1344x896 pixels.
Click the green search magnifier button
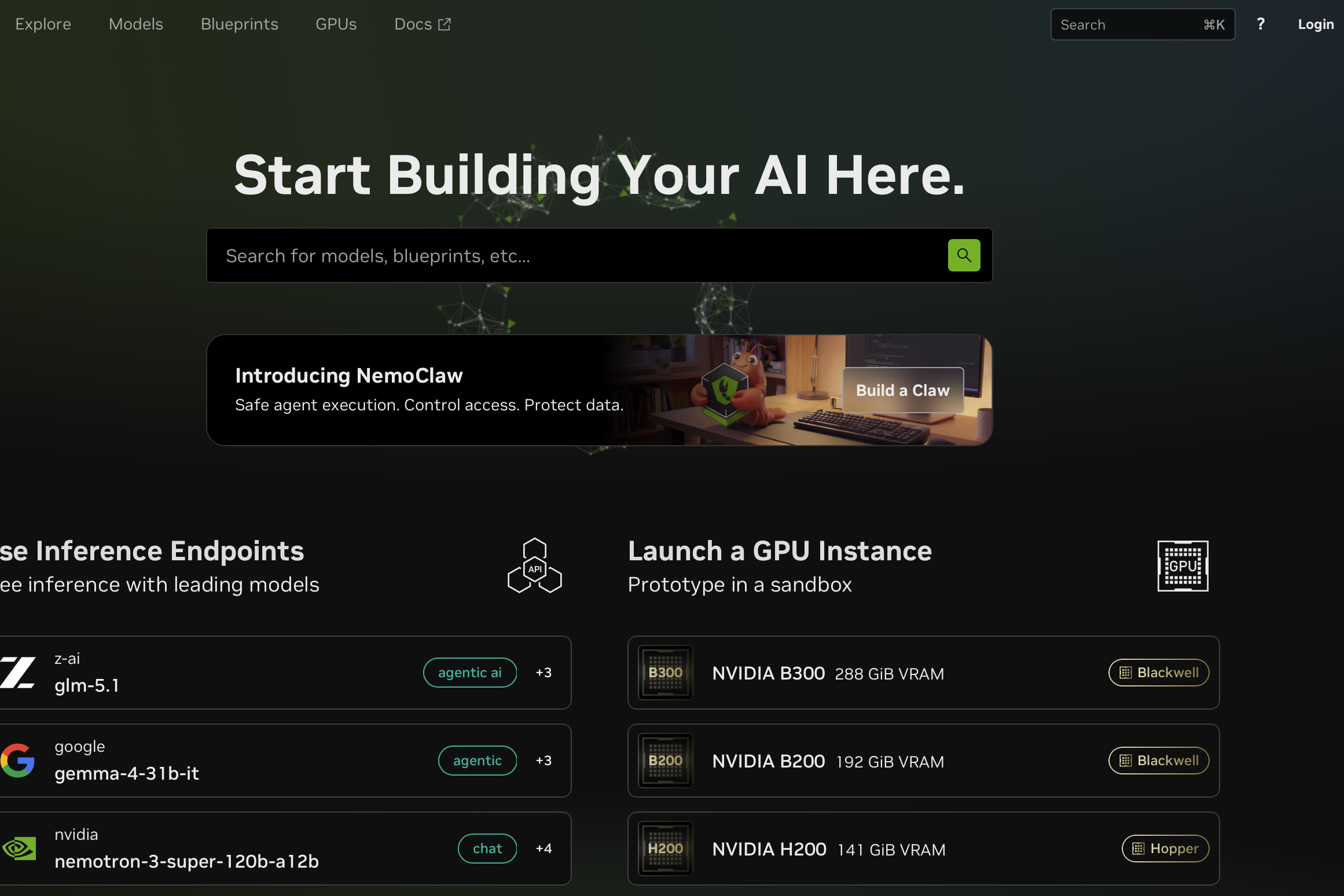tap(964, 255)
